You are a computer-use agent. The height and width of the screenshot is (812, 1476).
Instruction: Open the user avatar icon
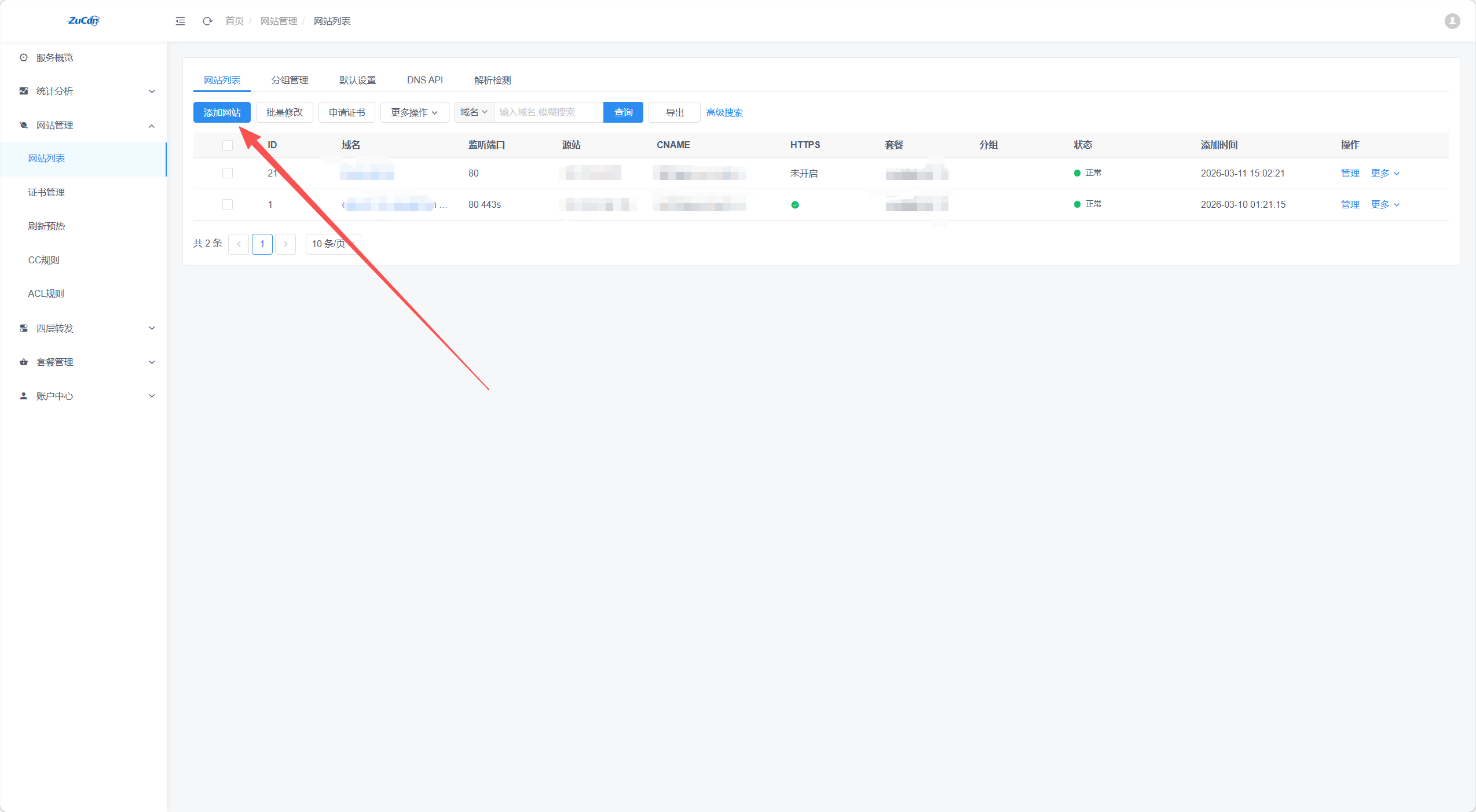(x=1452, y=21)
